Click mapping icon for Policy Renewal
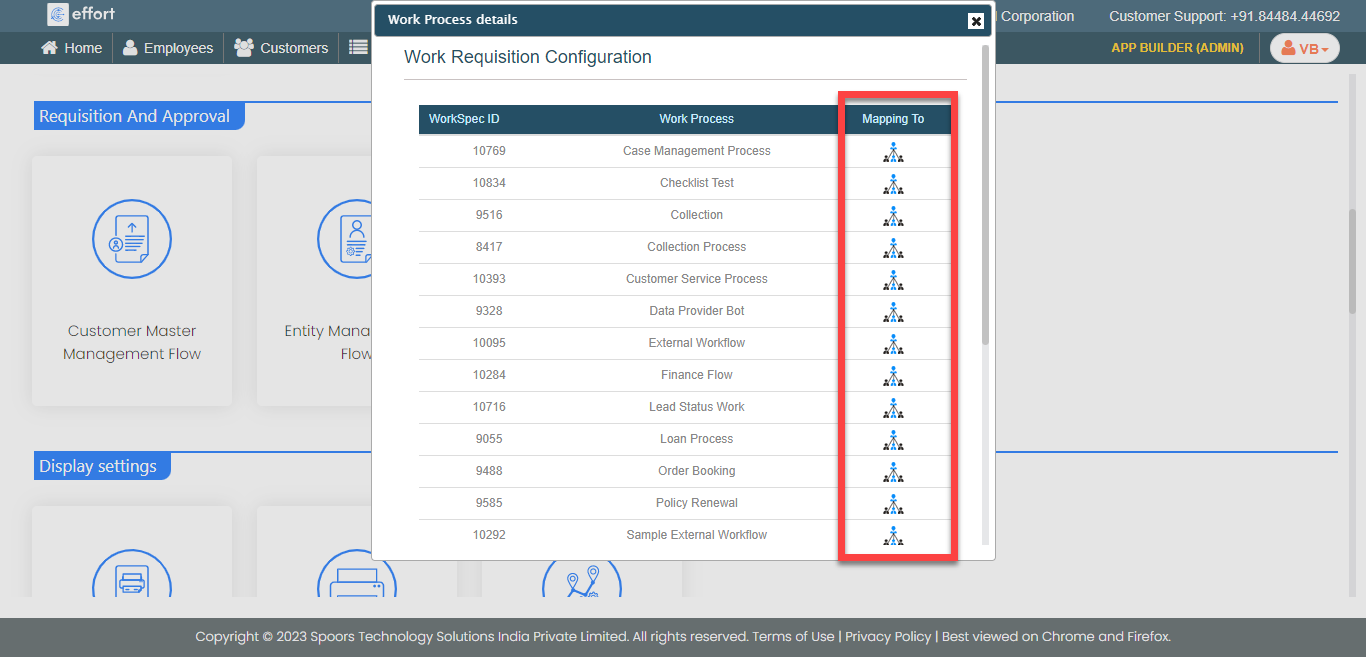The width and height of the screenshot is (1366, 657). click(x=893, y=504)
